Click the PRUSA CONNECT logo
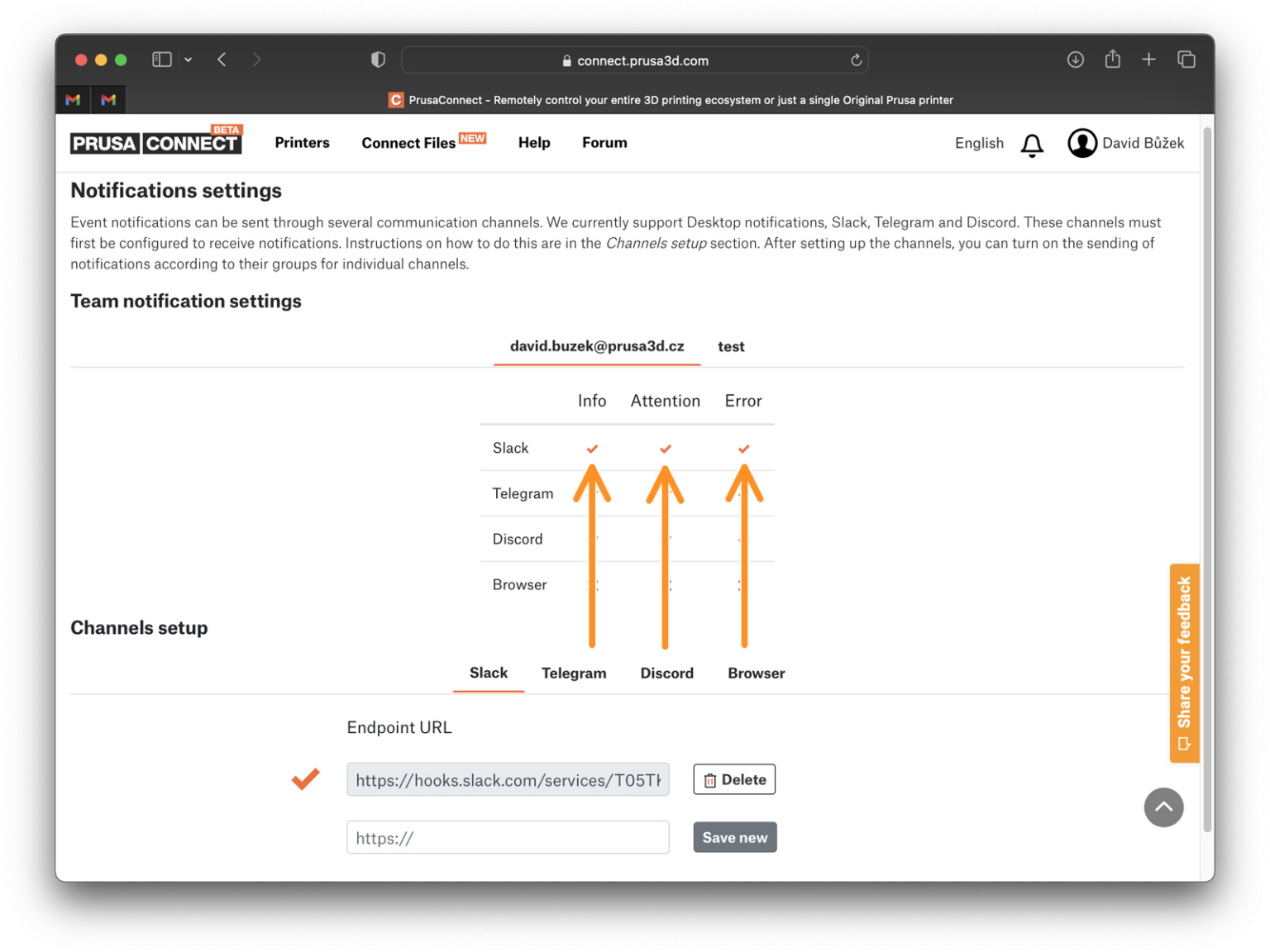 [155, 141]
